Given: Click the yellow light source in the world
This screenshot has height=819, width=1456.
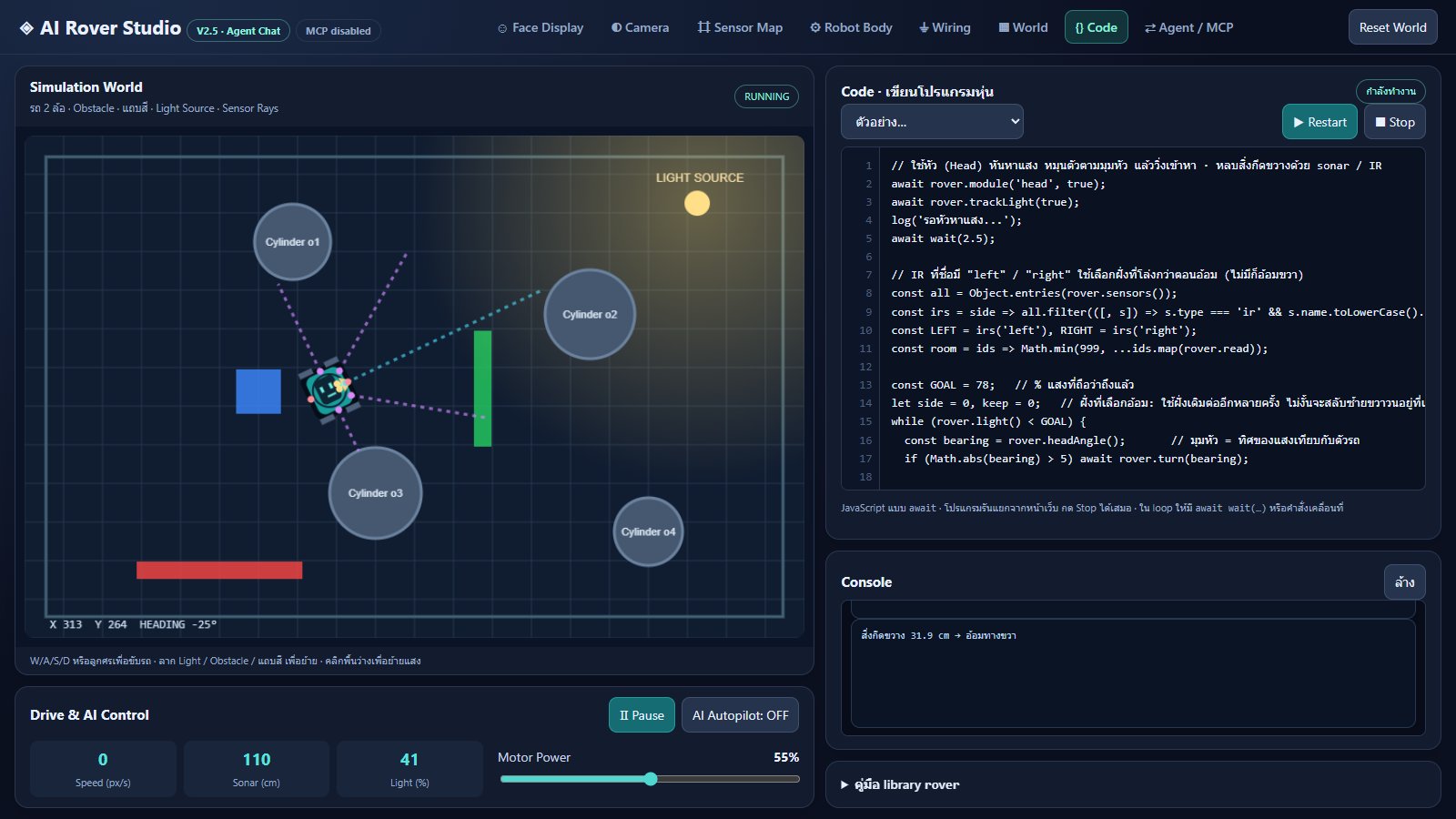Looking at the screenshot, I should tap(697, 203).
